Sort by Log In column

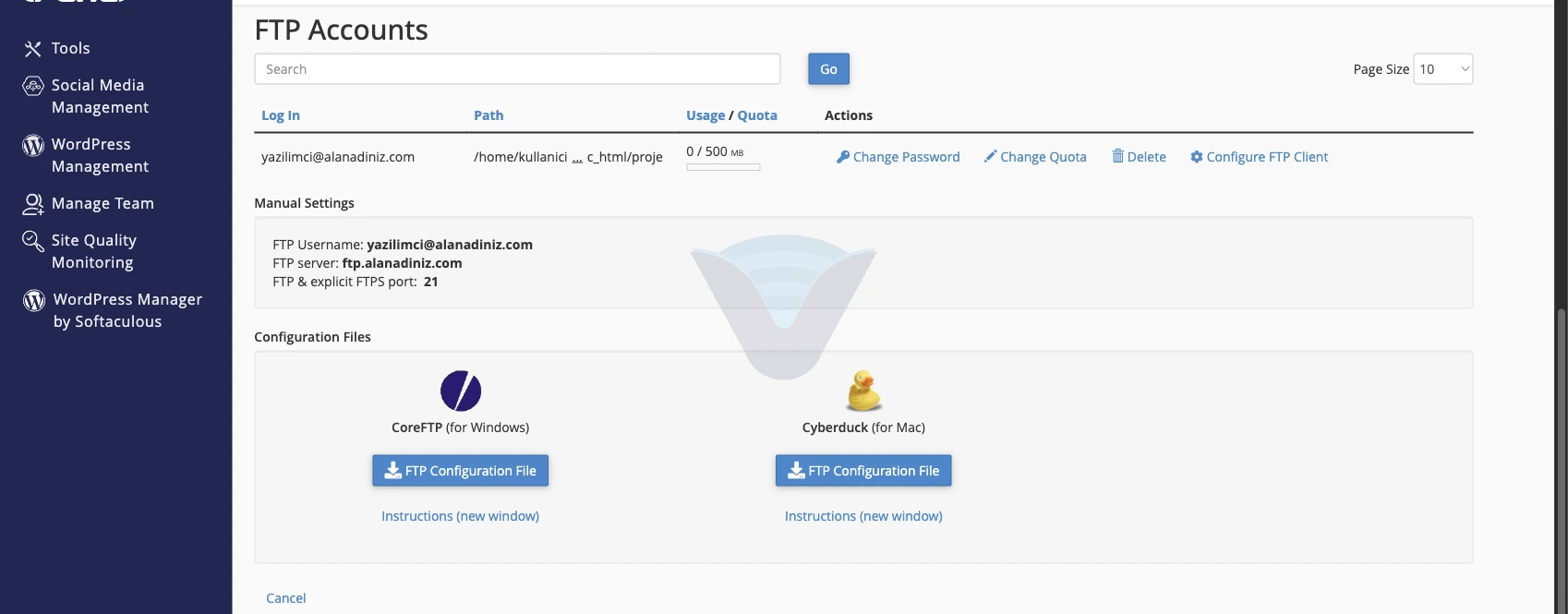click(x=281, y=115)
